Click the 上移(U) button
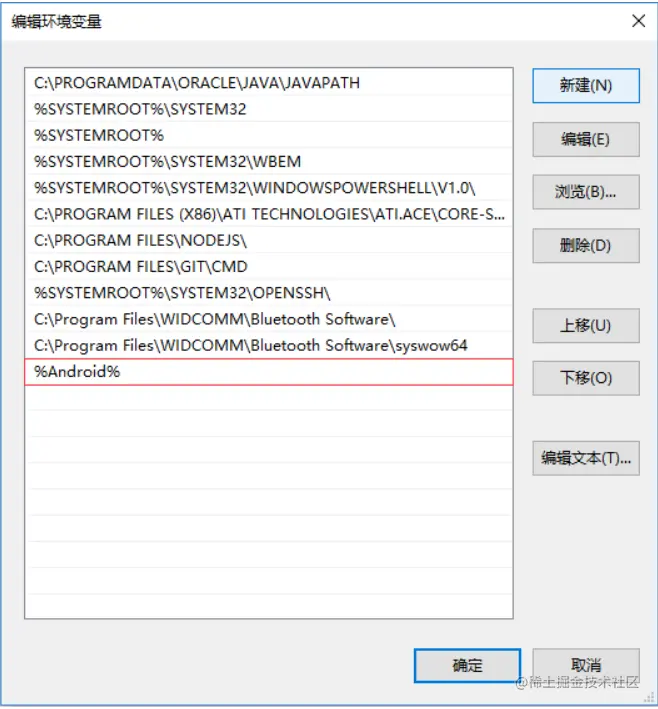Viewport: 658px width, 709px height. 586,326
